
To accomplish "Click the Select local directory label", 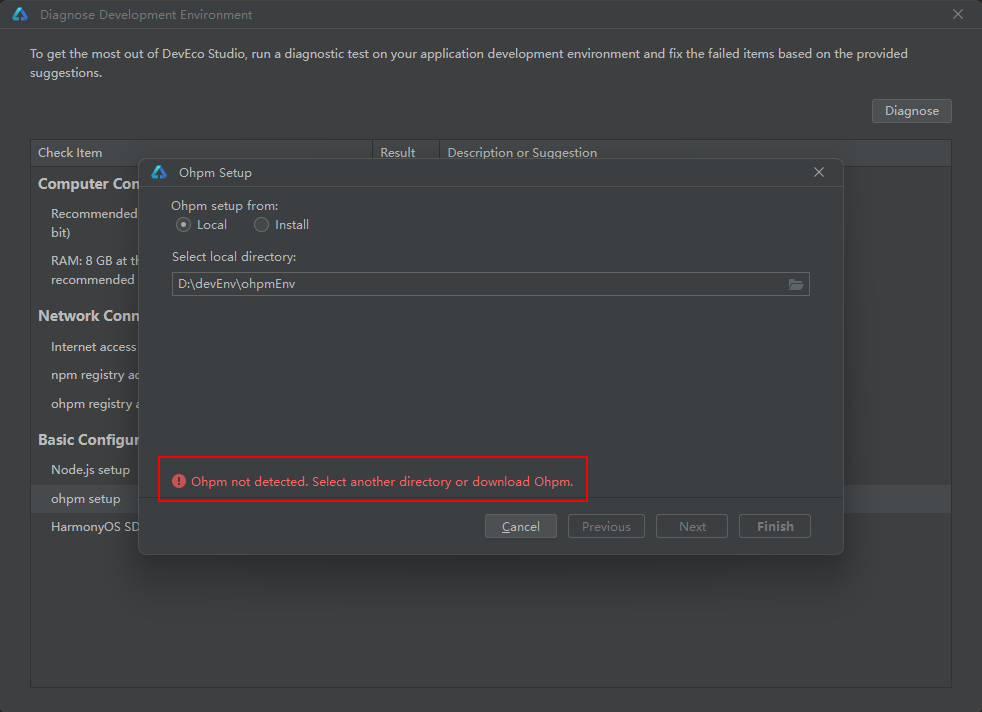I will click(234, 257).
